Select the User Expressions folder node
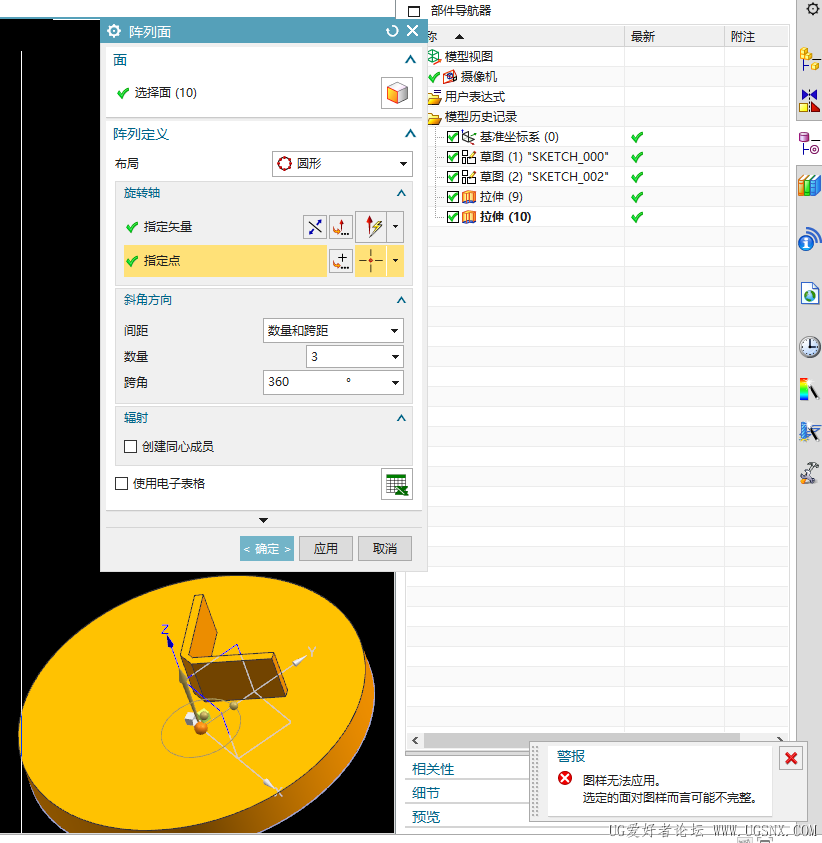The width and height of the screenshot is (822, 843). click(x=475, y=97)
